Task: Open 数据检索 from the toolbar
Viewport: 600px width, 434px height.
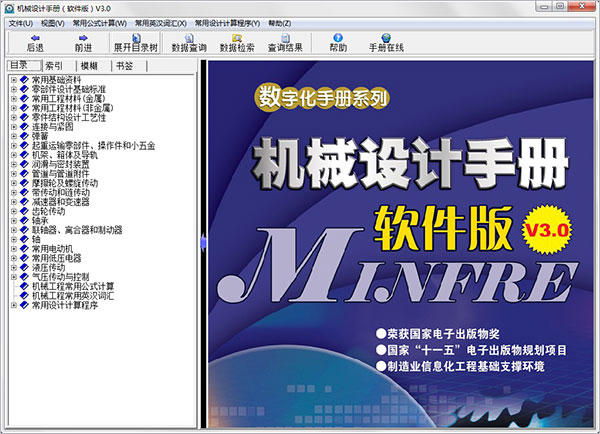Action: click(x=237, y=42)
